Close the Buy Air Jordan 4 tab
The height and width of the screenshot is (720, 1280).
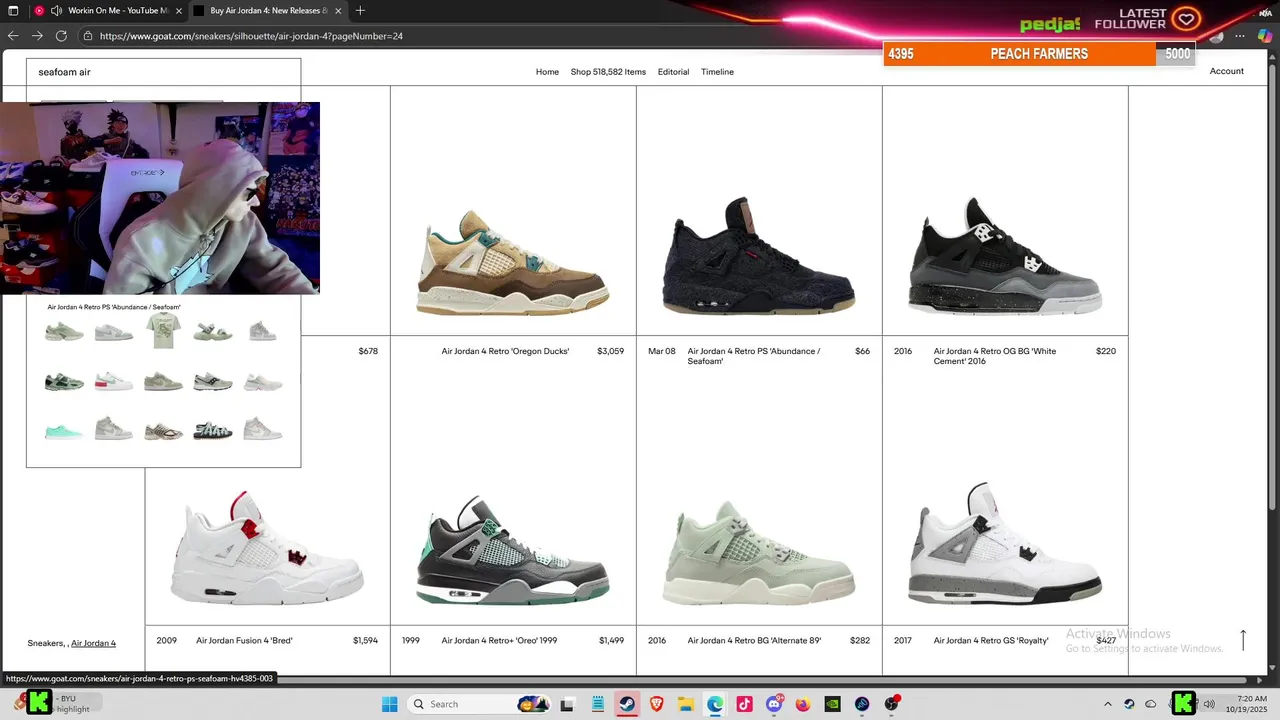coord(338,10)
